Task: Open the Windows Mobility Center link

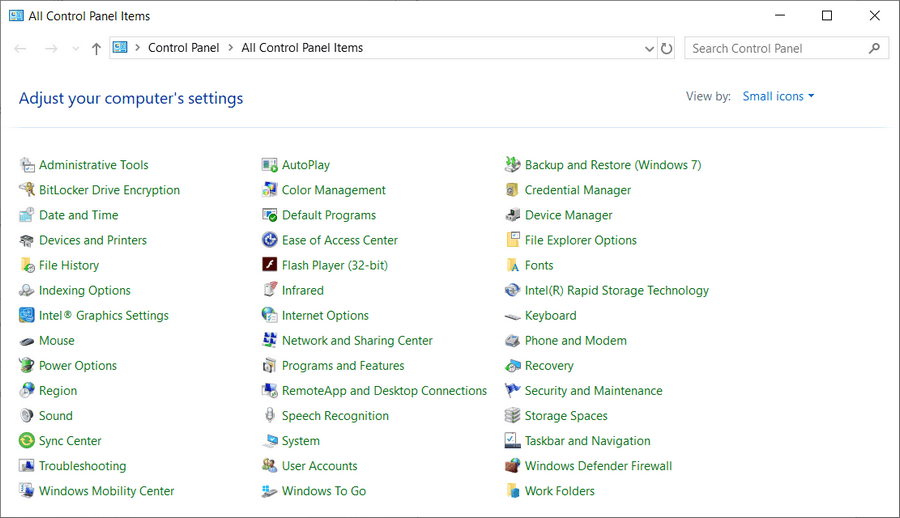Action: (106, 491)
